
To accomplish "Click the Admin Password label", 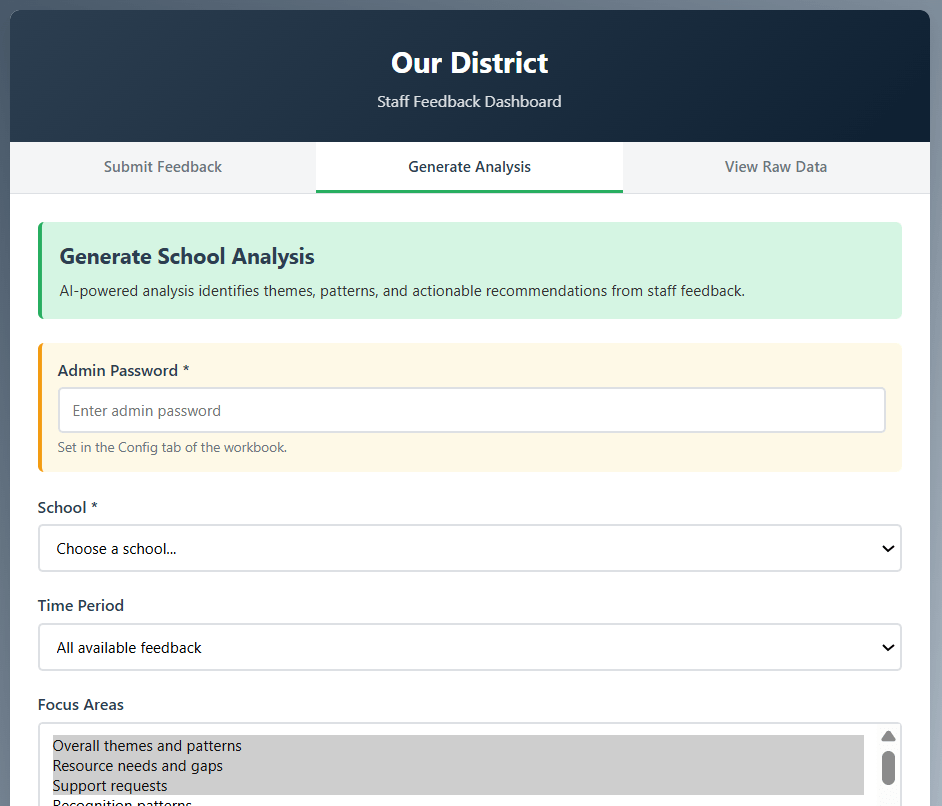I will (123, 371).
